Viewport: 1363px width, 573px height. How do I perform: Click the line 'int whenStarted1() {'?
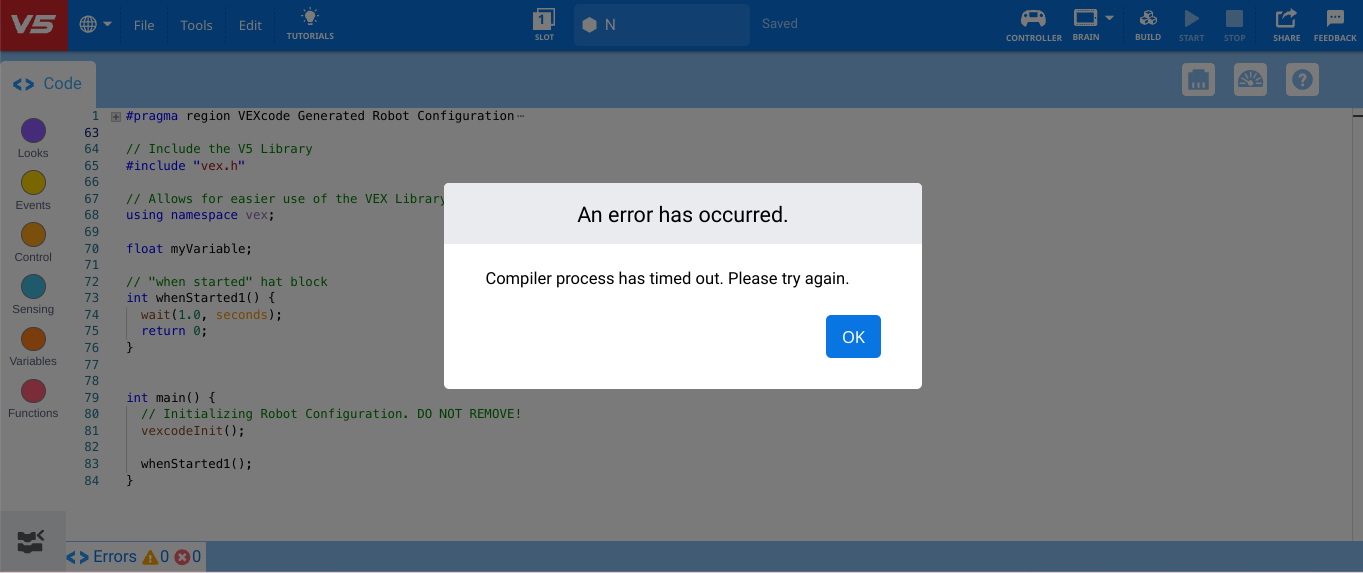point(200,298)
